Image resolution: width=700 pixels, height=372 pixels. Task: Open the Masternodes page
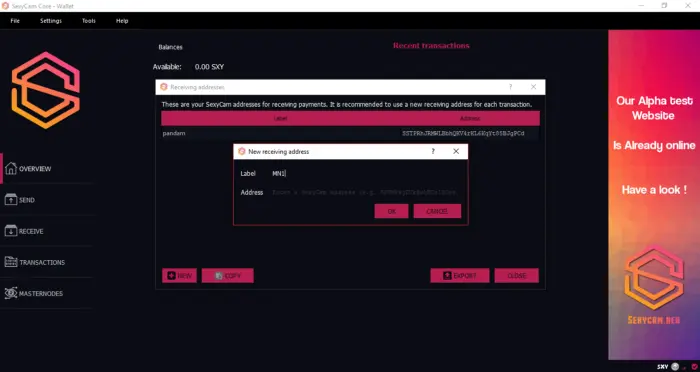point(33,293)
